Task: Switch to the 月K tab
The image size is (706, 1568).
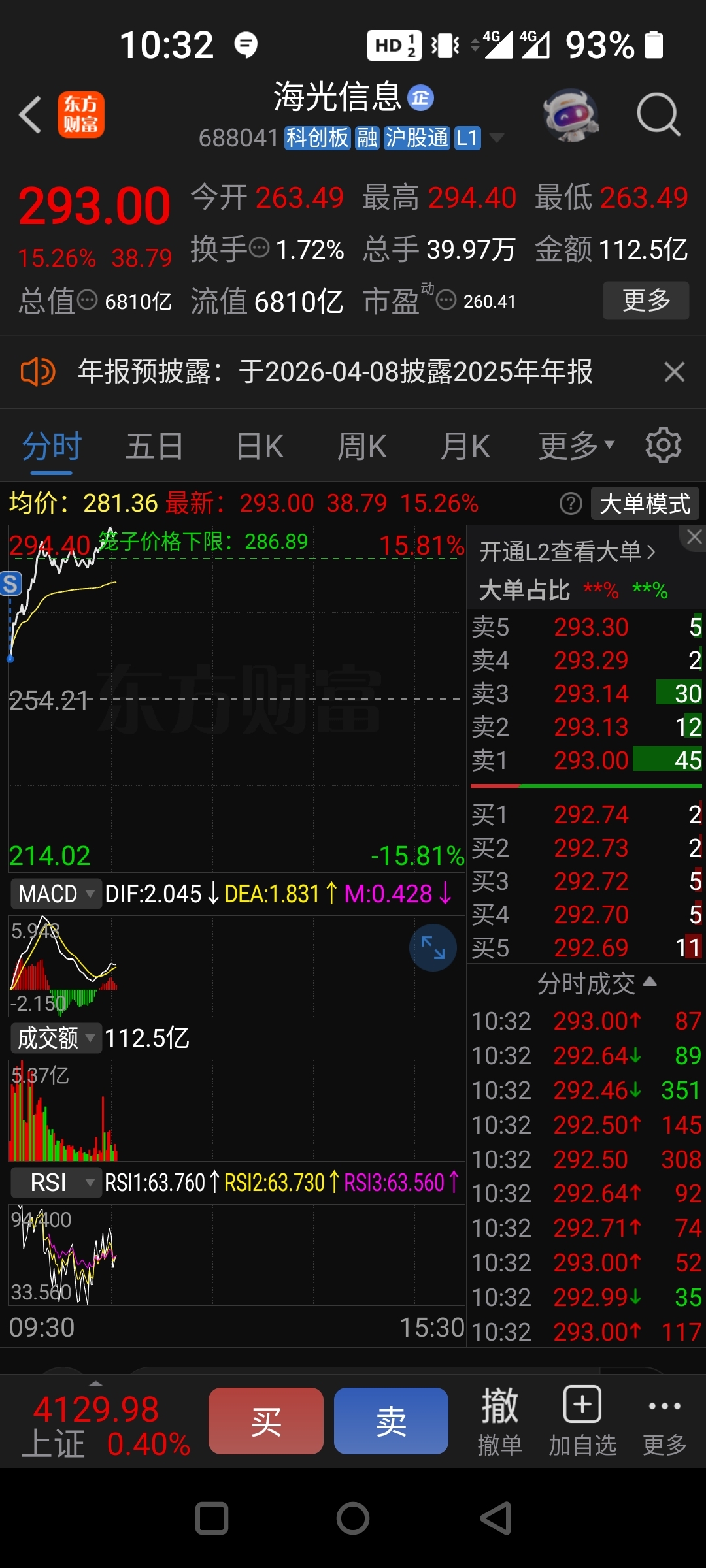Action: click(x=465, y=447)
